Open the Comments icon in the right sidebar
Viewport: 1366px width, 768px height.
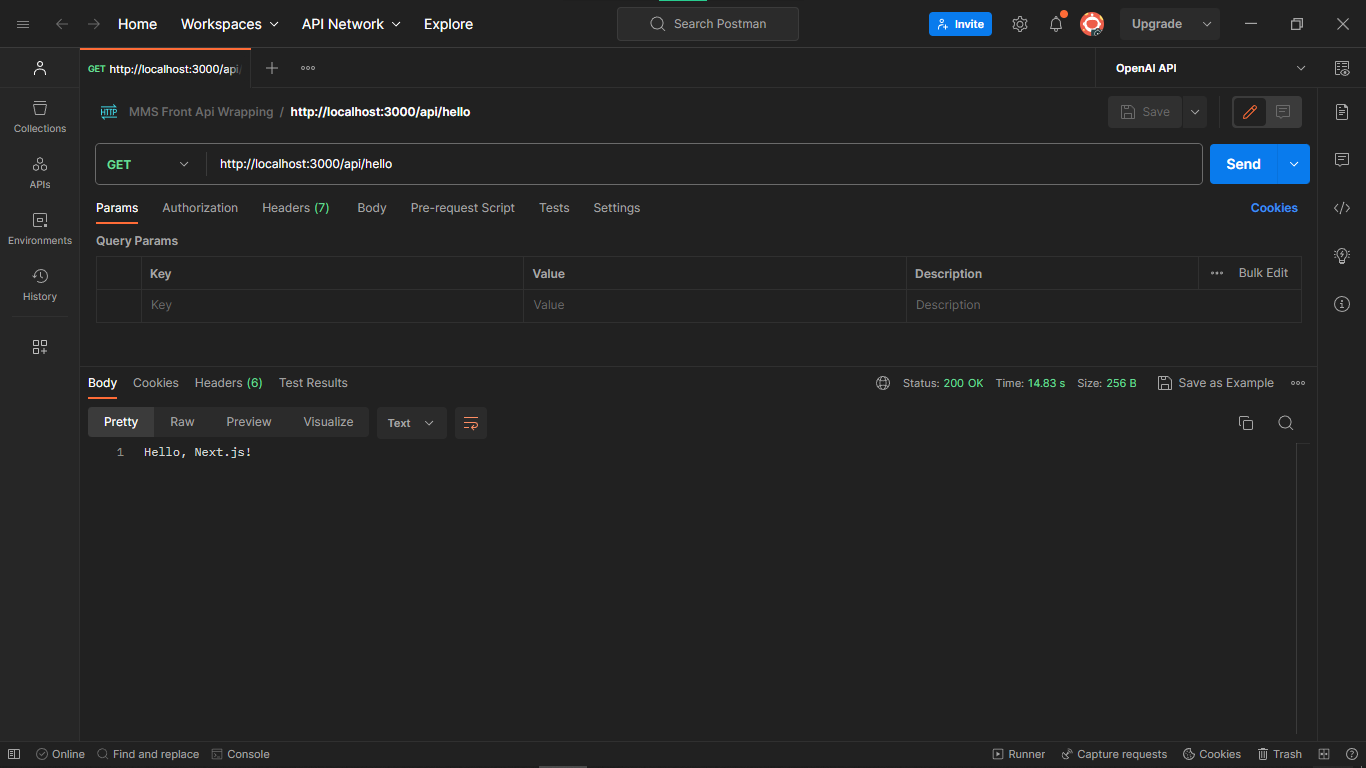point(1342,160)
